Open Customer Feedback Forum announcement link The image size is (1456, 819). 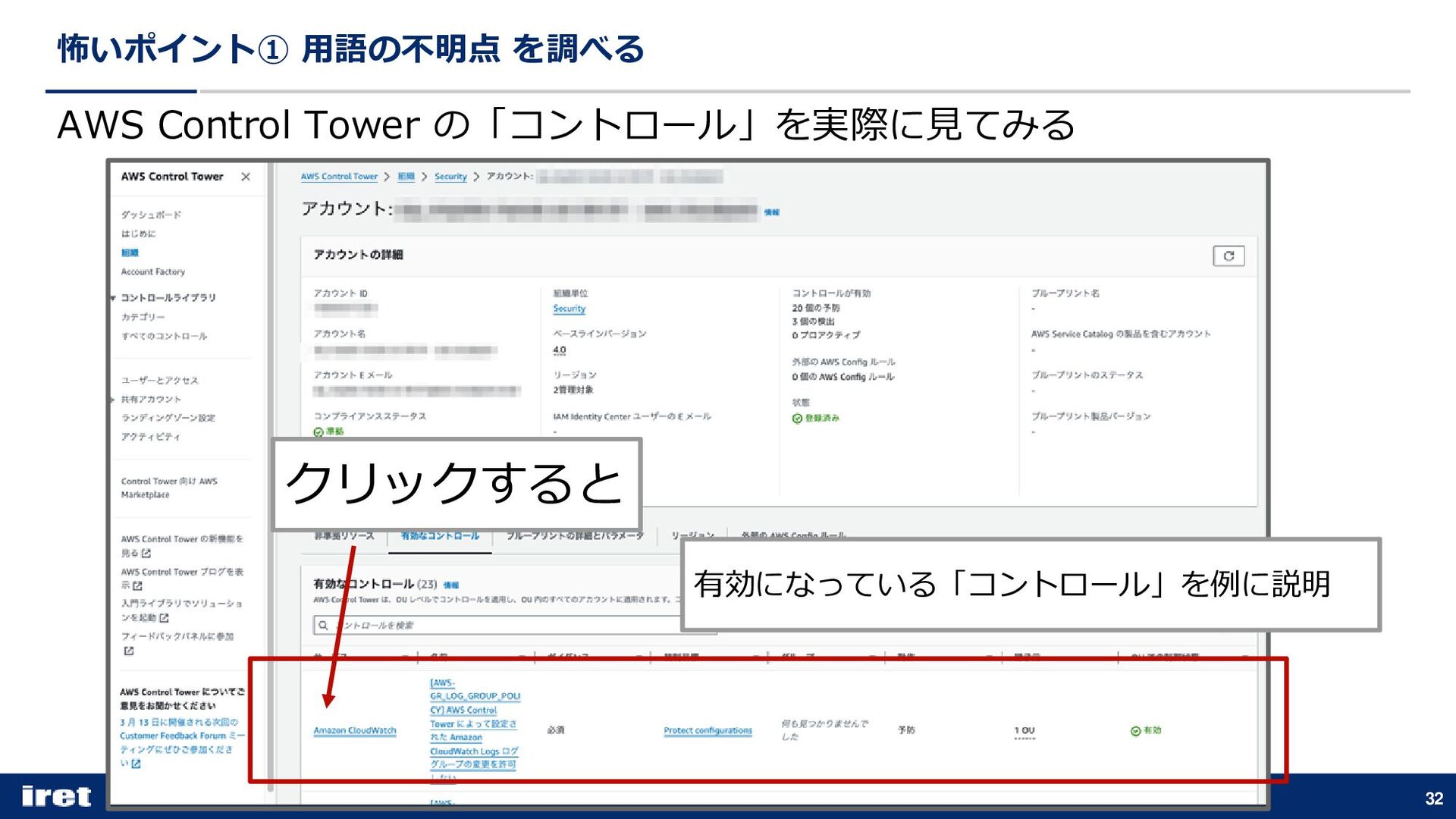pyautogui.click(x=182, y=742)
